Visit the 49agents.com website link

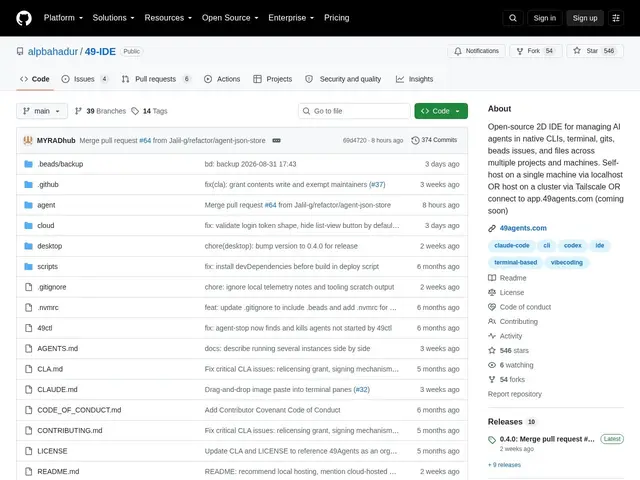pos(523,228)
